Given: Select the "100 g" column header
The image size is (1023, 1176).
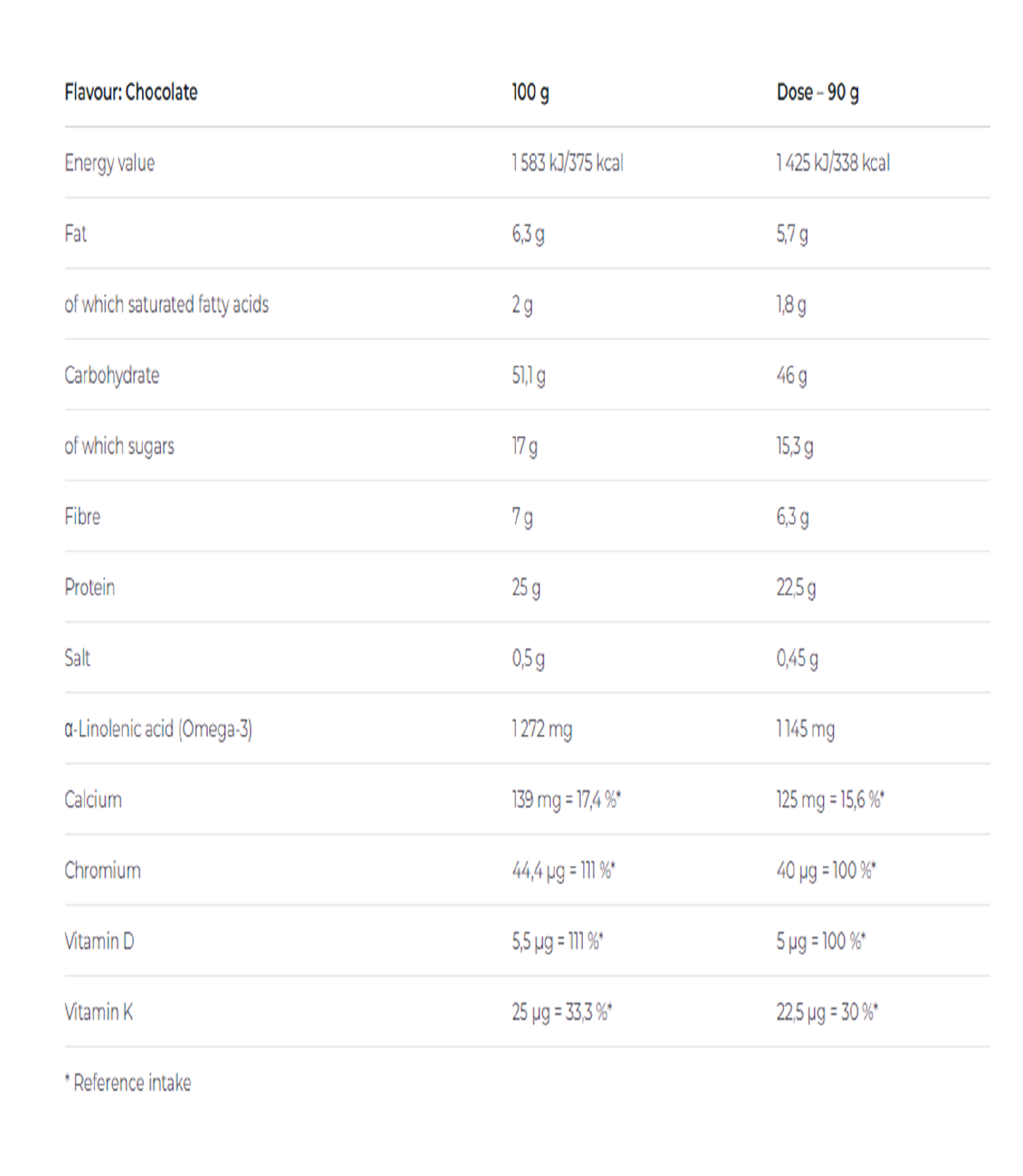Looking at the screenshot, I should (530, 93).
